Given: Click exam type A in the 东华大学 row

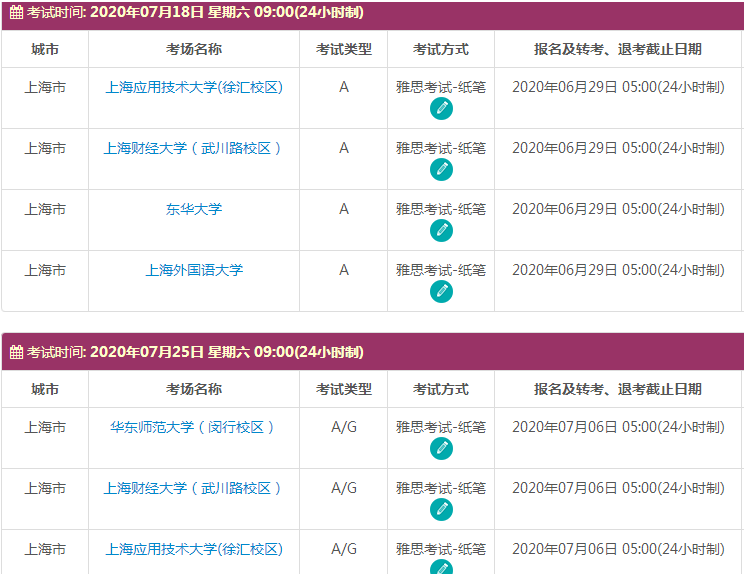Looking at the screenshot, I should tap(344, 209).
